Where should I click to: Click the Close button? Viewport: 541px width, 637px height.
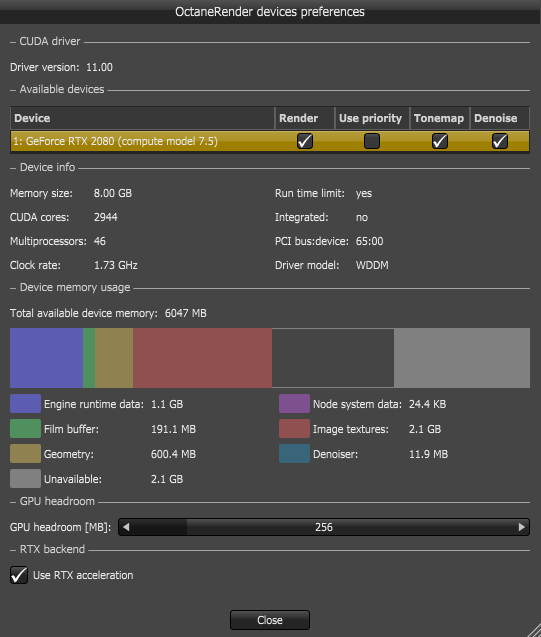(x=270, y=620)
